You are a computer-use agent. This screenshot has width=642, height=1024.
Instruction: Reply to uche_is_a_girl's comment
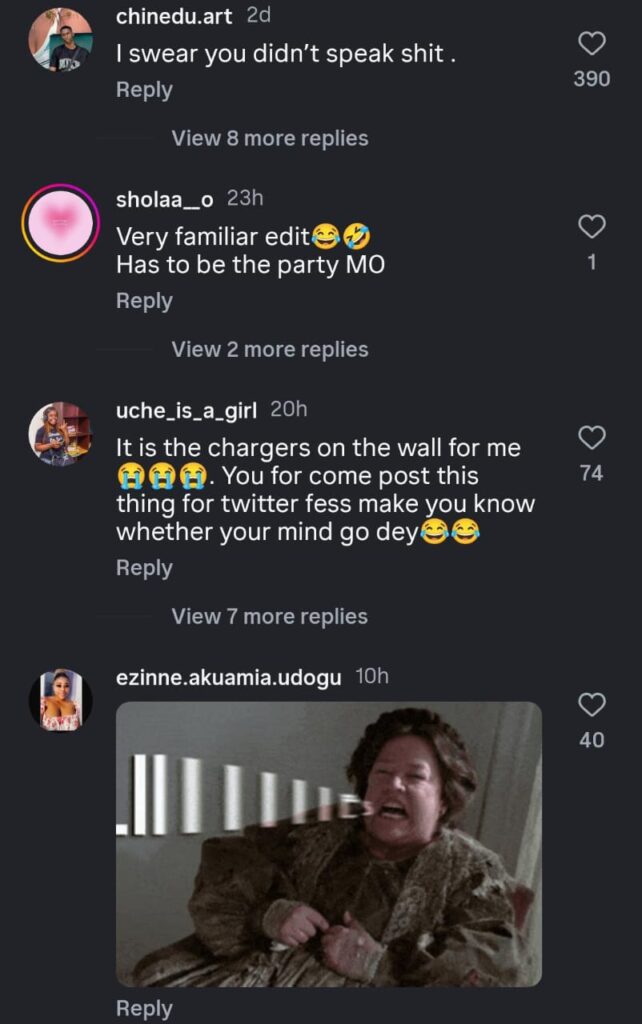[144, 568]
